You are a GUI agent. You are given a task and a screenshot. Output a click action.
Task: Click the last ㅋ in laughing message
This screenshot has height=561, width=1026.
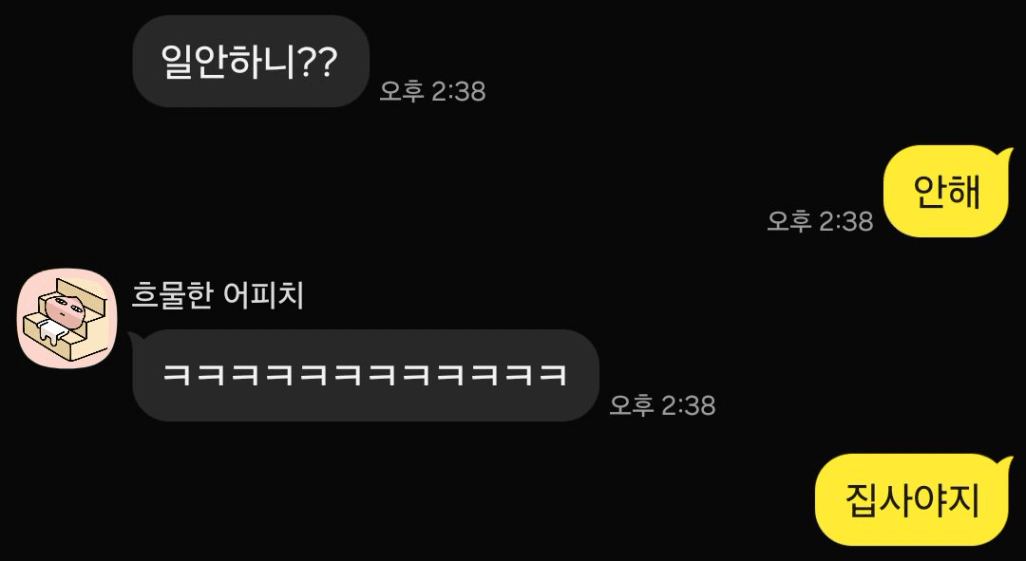pyautogui.click(x=553, y=375)
